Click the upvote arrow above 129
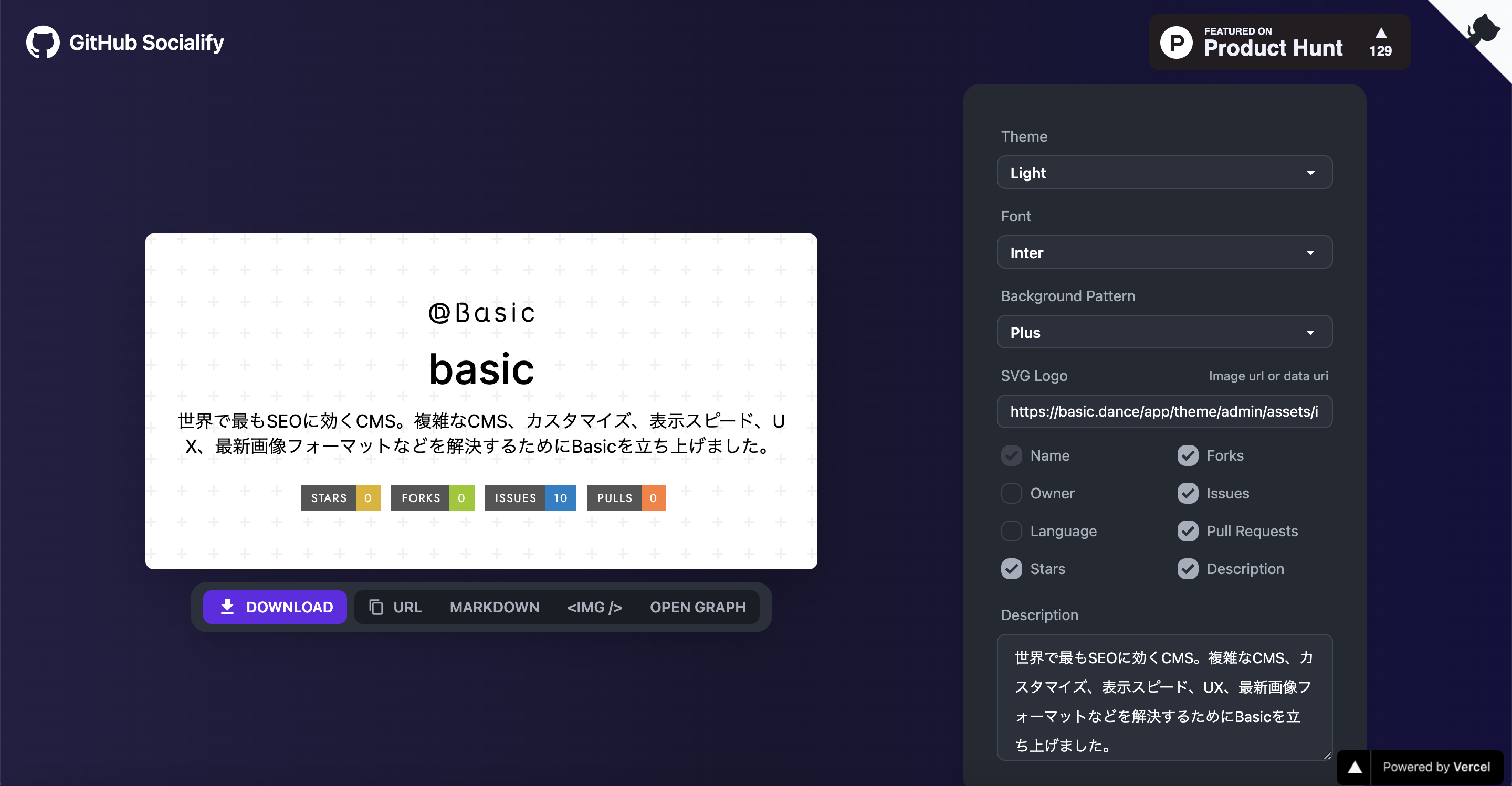This screenshot has height=786, width=1512. point(1381,34)
